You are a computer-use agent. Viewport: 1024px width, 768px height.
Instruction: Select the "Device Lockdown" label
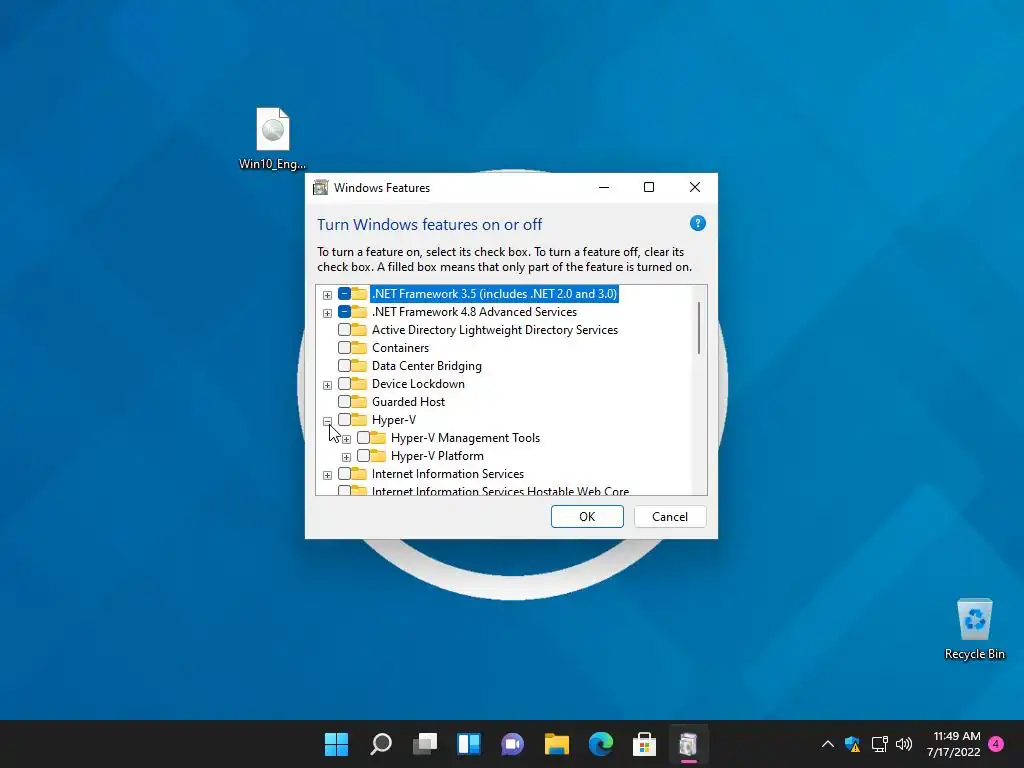click(x=418, y=383)
